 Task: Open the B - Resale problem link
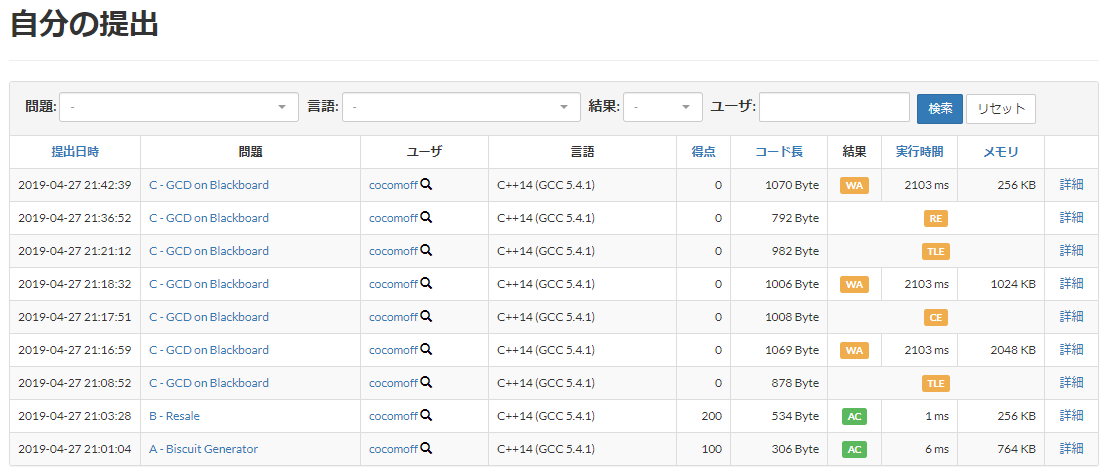click(x=174, y=416)
